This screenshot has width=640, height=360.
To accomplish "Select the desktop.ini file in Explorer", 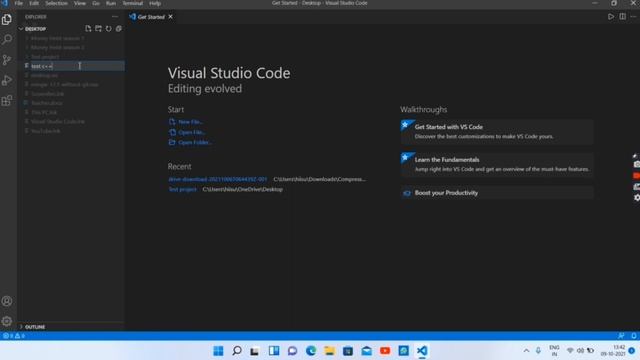I will tap(44, 76).
